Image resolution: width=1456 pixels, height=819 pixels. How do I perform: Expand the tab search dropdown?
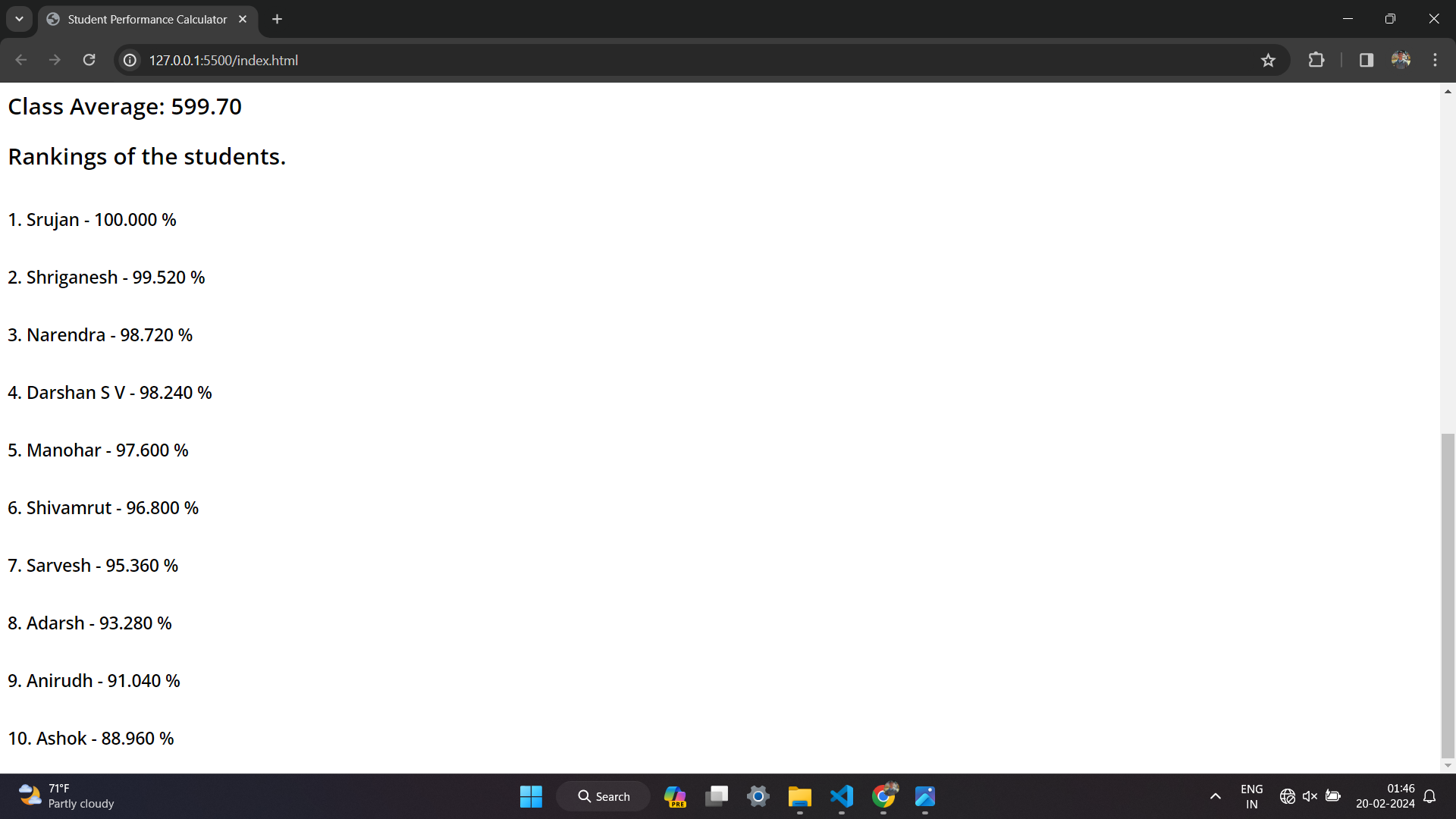19,19
